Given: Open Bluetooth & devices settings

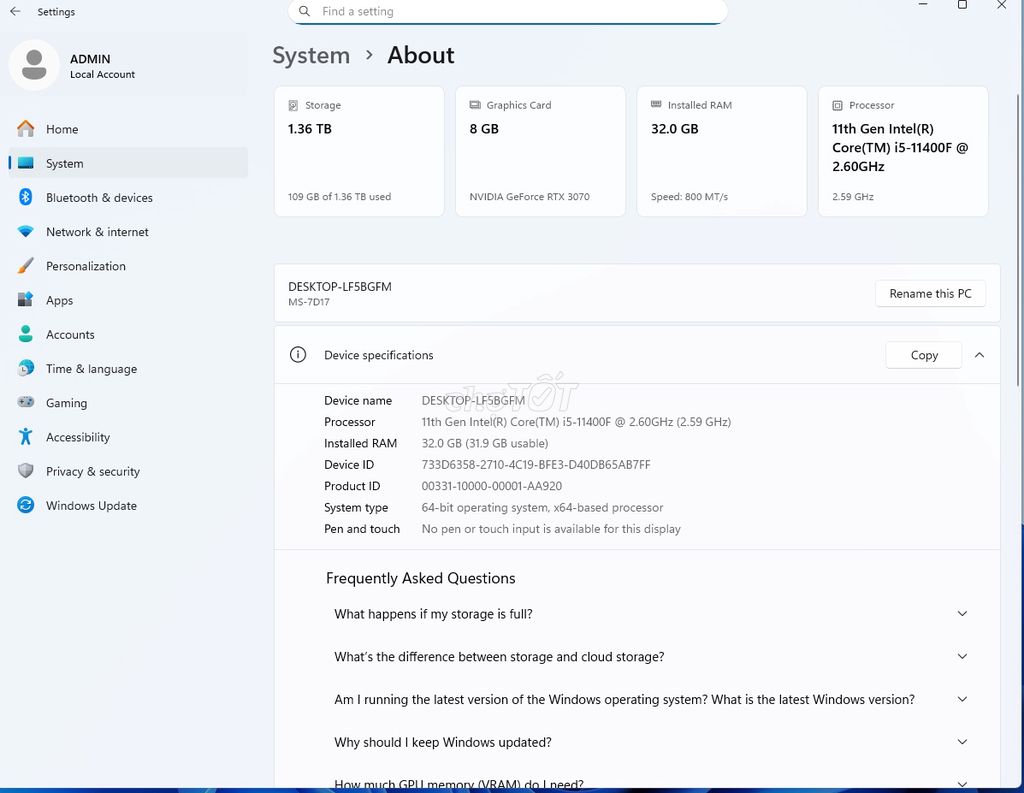Looking at the screenshot, I should [x=99, y=198].
